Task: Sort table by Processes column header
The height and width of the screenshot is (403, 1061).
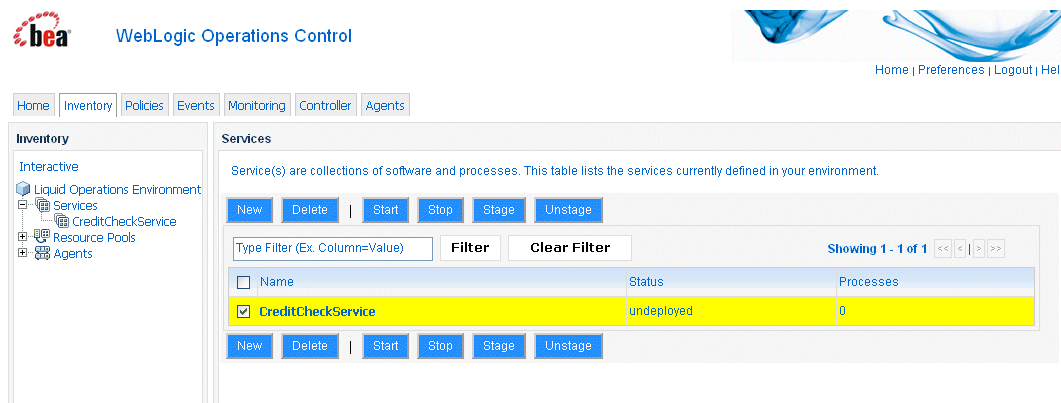Action: (x=869, y=281)
